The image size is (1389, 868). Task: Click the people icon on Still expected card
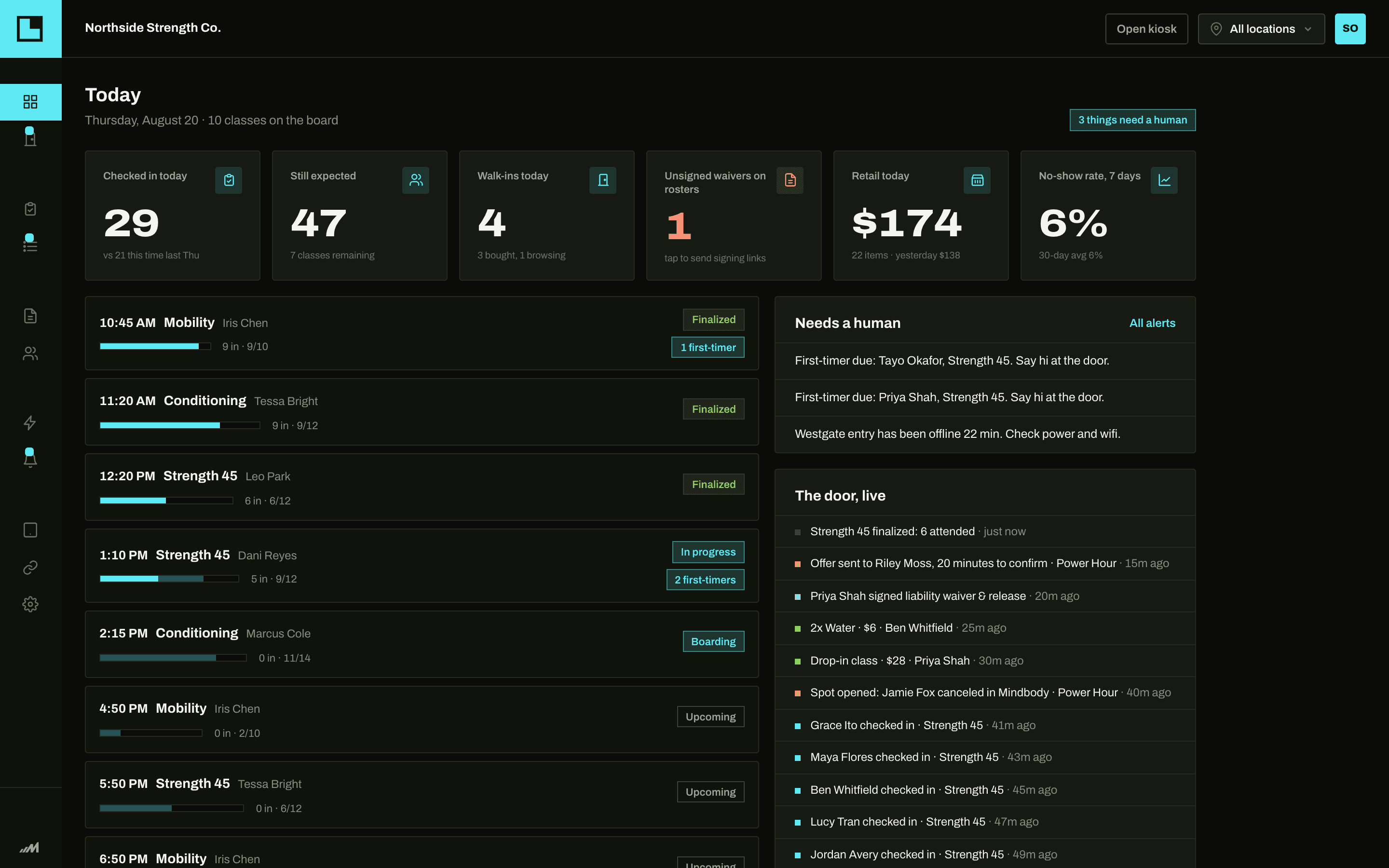(x=416, y=180)
